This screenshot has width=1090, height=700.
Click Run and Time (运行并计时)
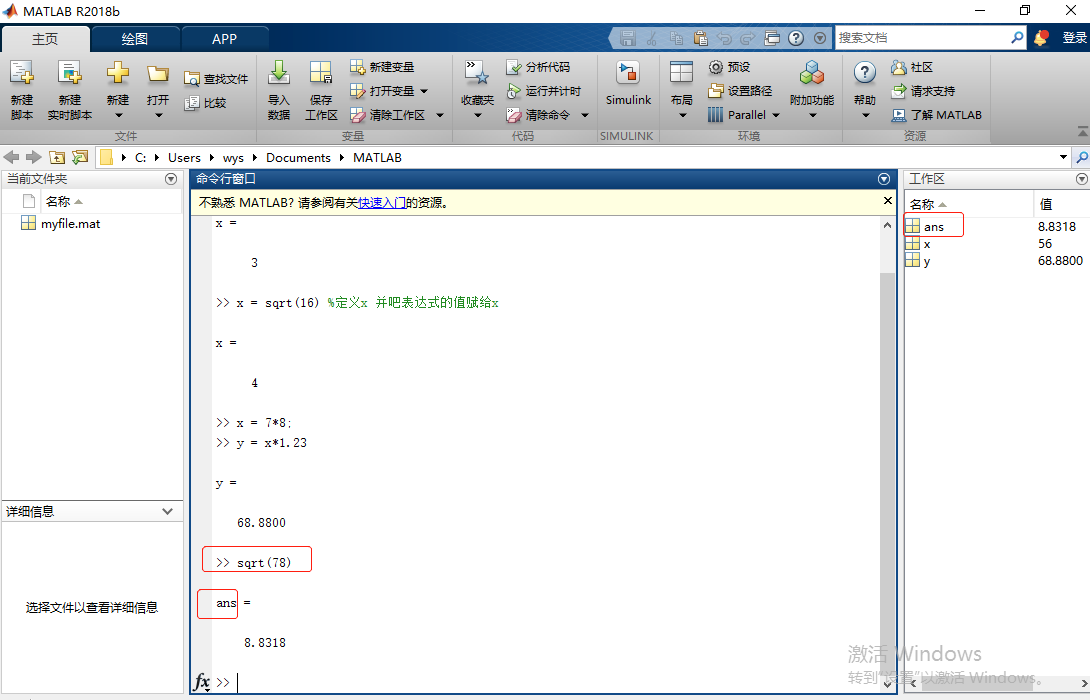(x=544, y=91)
